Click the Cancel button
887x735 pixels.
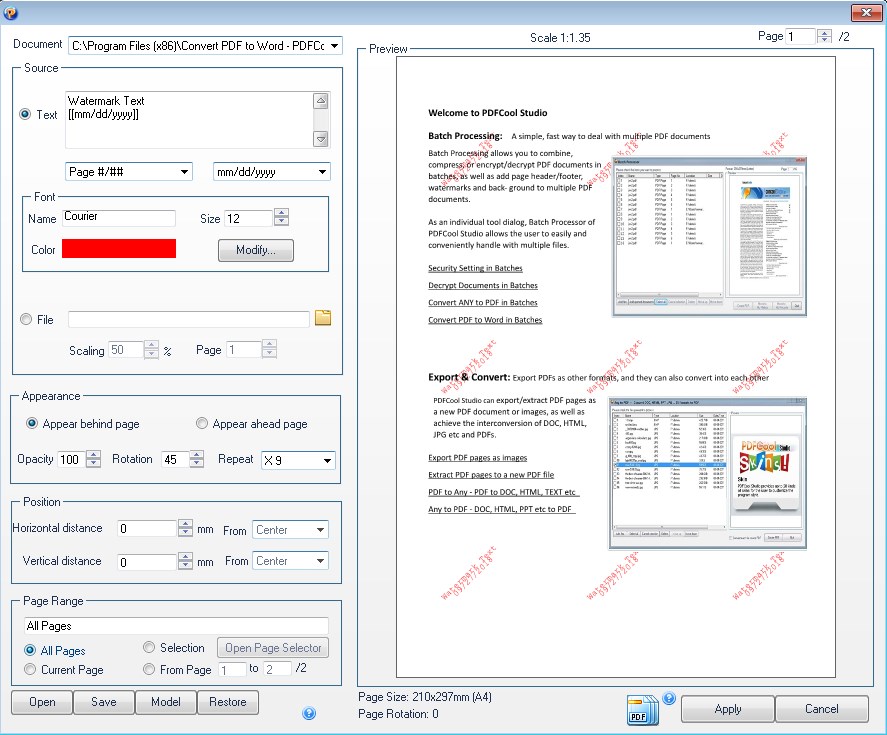coord(821,709)
